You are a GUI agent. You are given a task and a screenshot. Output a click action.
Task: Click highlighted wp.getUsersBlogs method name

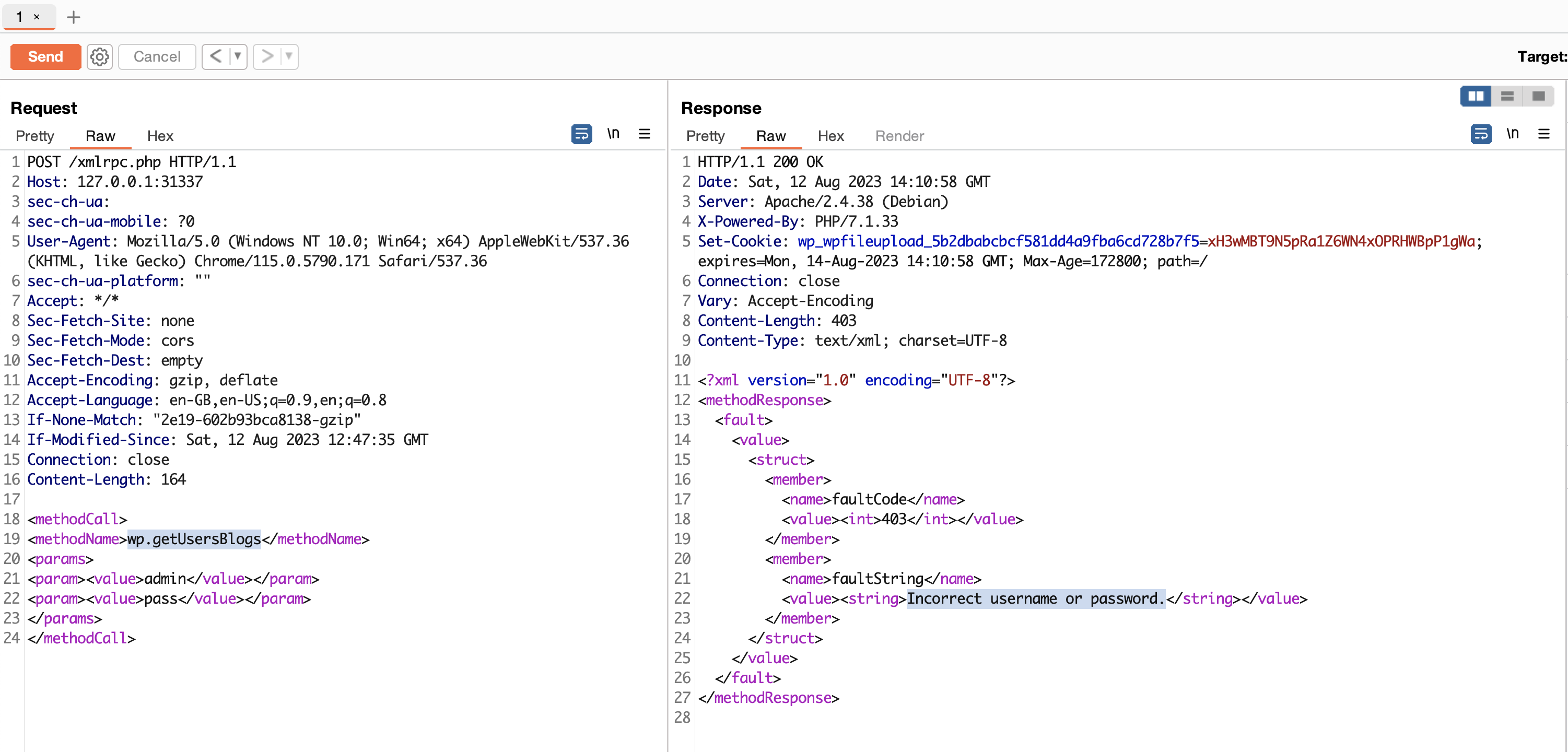(x=194, y=539)
